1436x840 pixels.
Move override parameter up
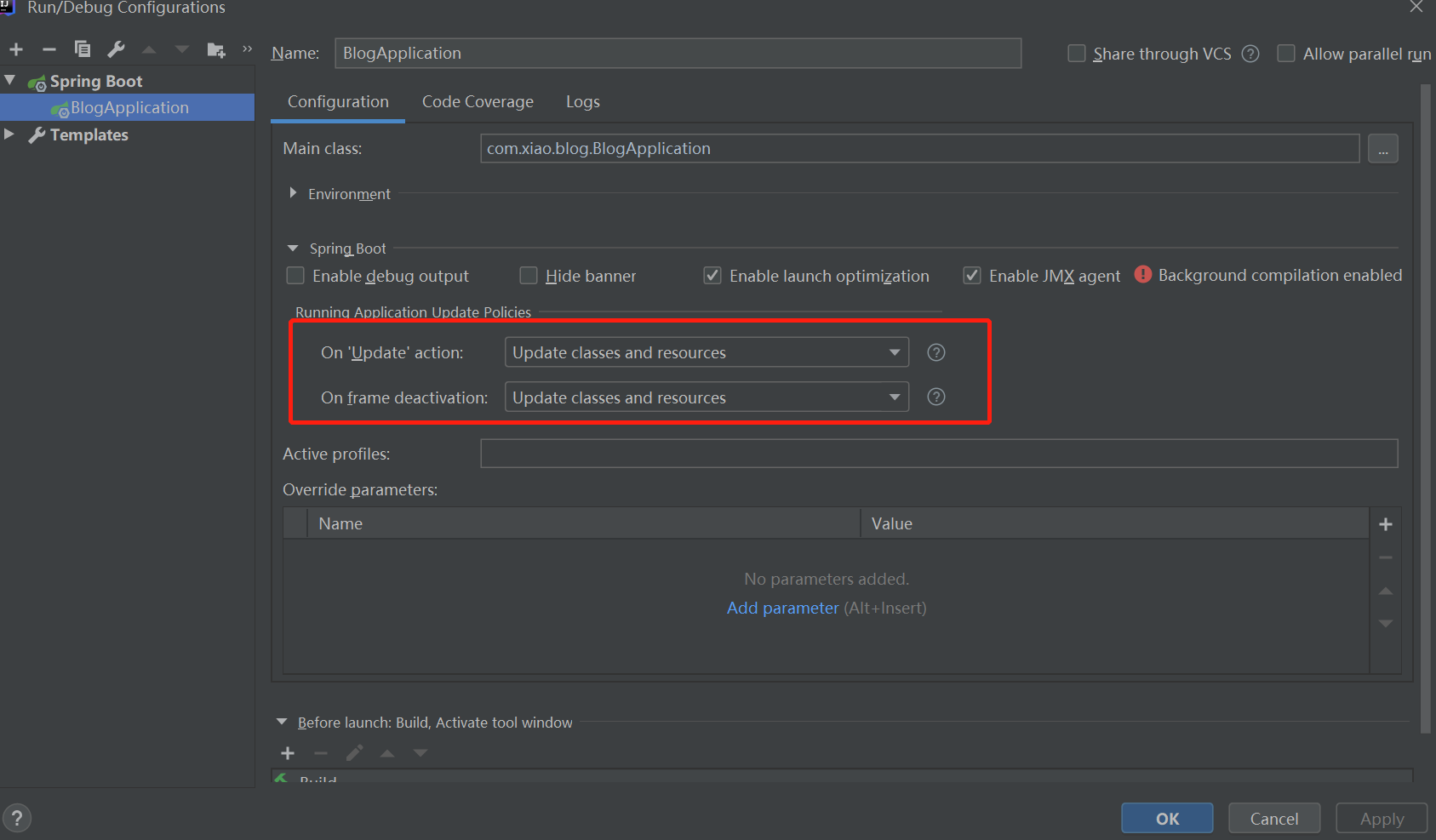[1386, 591]
